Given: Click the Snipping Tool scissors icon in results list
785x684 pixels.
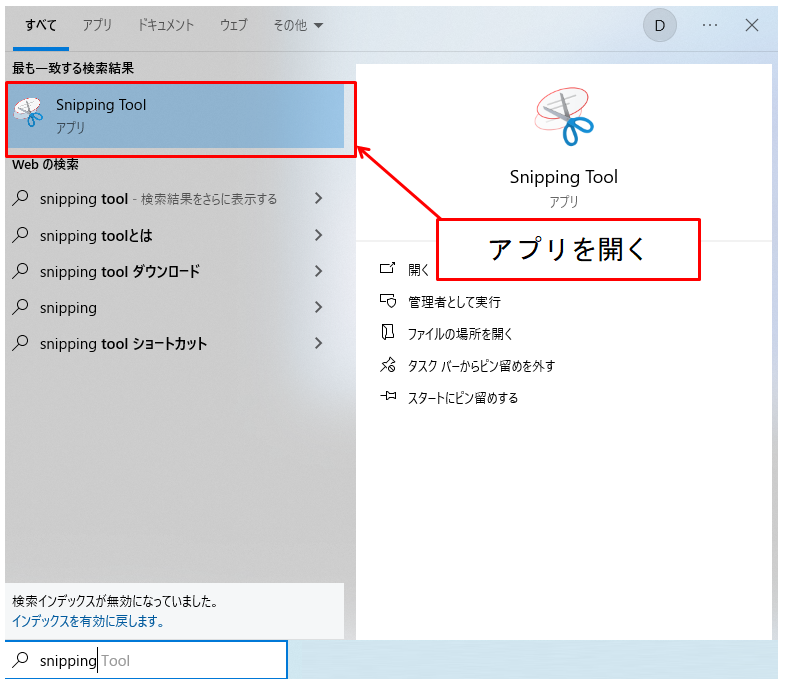Looking at the screenshot, I should [x=29, y=112].
